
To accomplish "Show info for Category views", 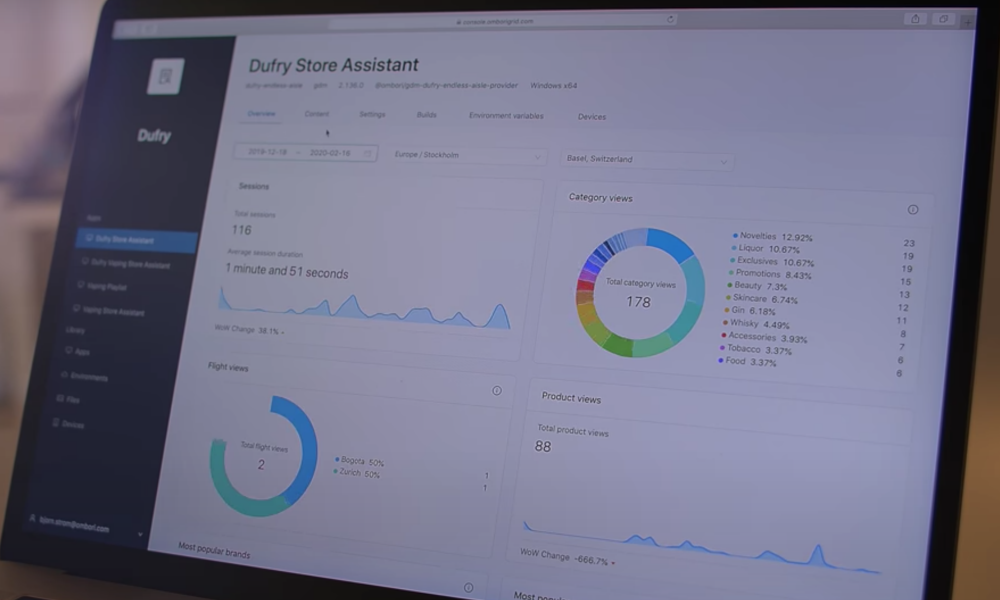I will [x=913, y=209].
